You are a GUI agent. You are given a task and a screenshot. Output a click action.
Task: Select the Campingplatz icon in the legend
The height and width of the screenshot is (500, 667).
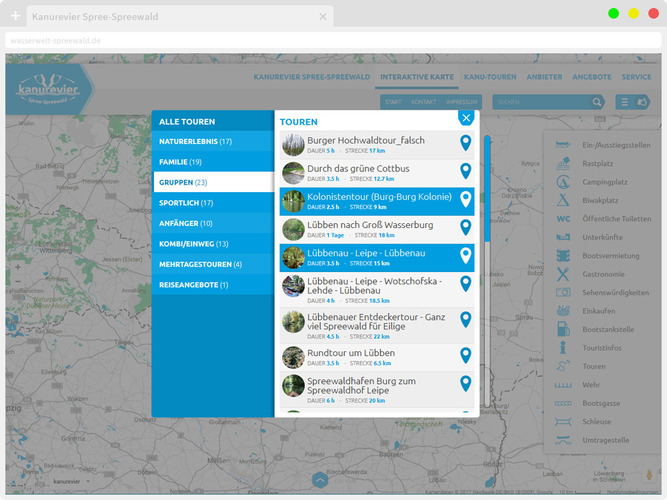[x=564, y=182]
